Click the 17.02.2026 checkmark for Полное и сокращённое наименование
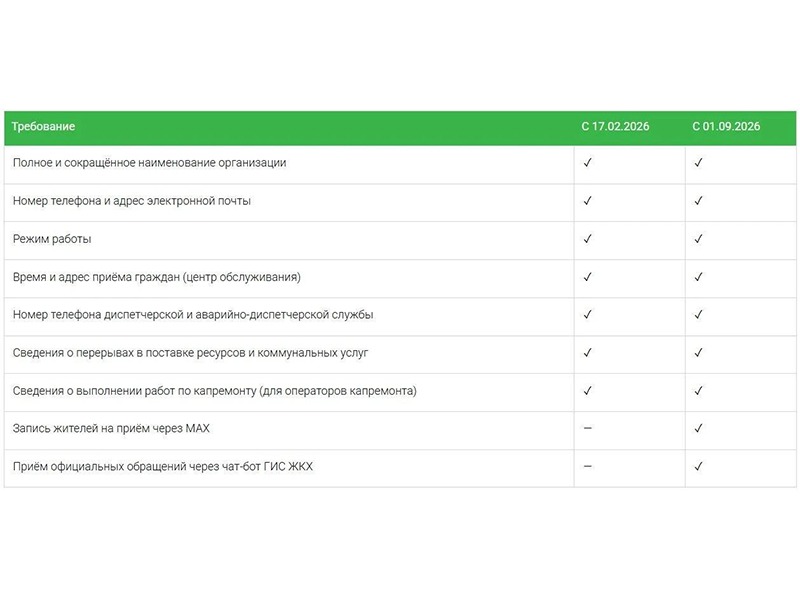 (x=588, y=163)
